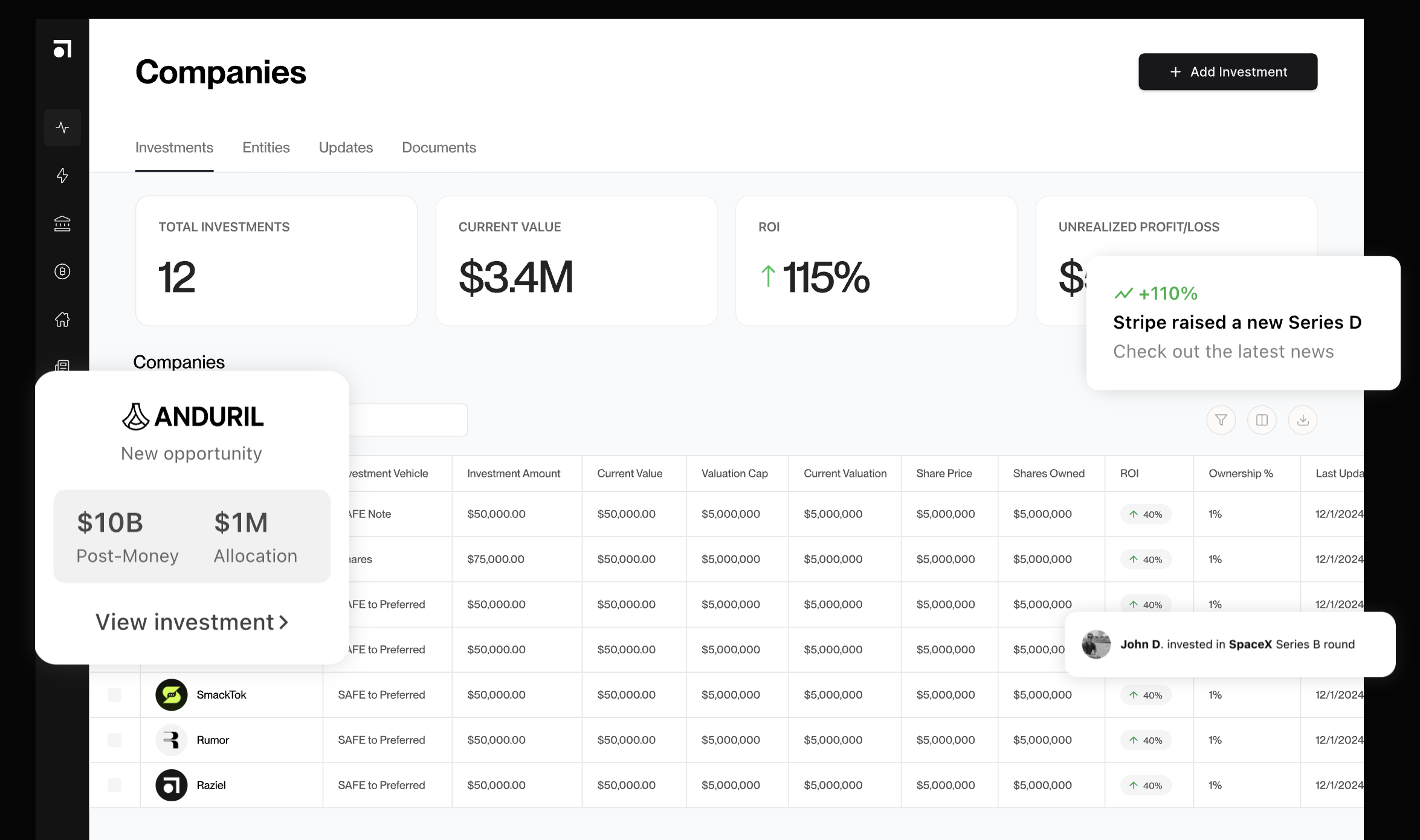This screenshot has height=840, width=1420.
Task: Open the Updates tab
Action: click(346, 148)
